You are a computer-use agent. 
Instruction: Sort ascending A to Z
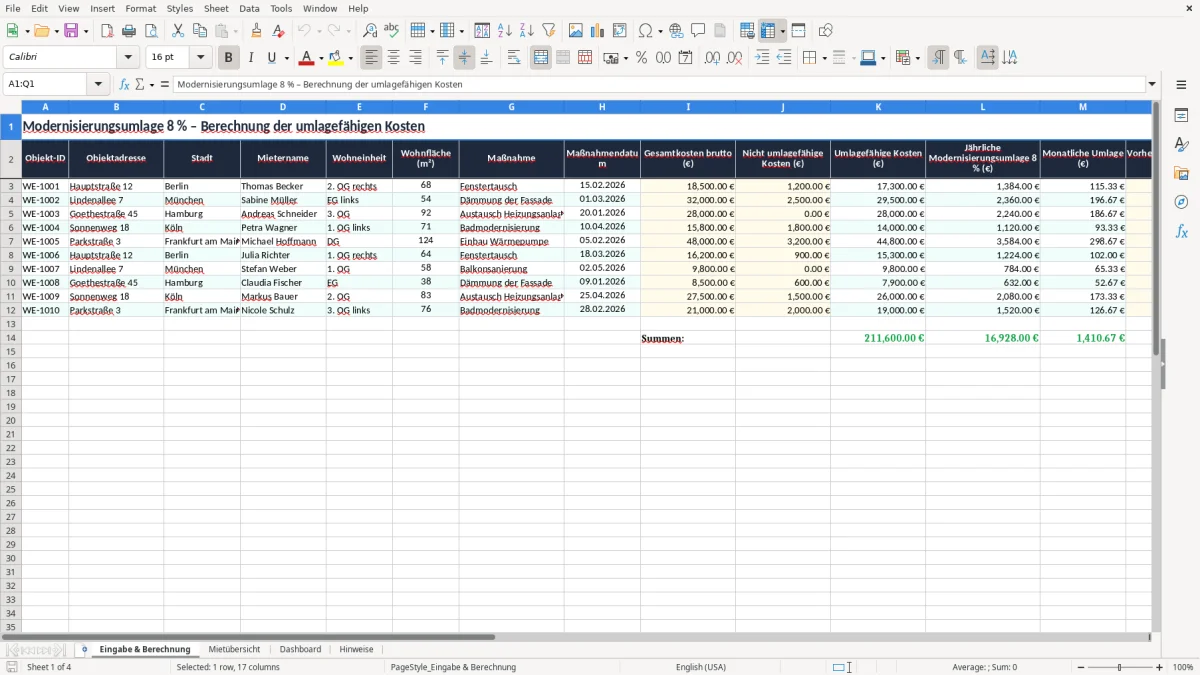505,31
